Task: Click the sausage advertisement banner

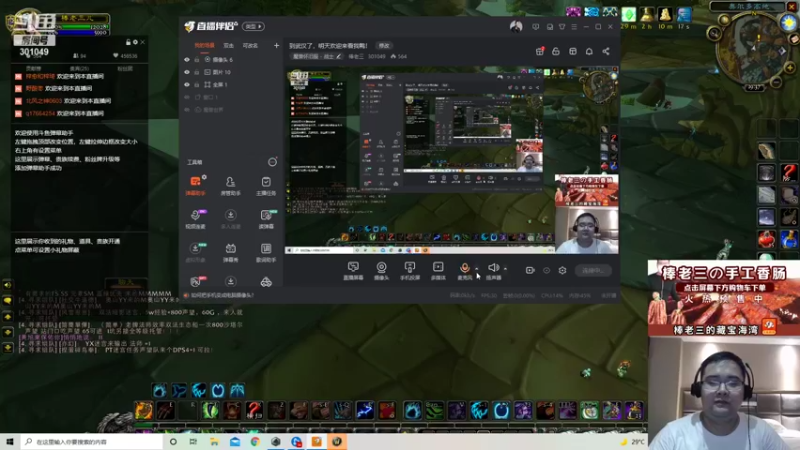Action: (724, 298)
